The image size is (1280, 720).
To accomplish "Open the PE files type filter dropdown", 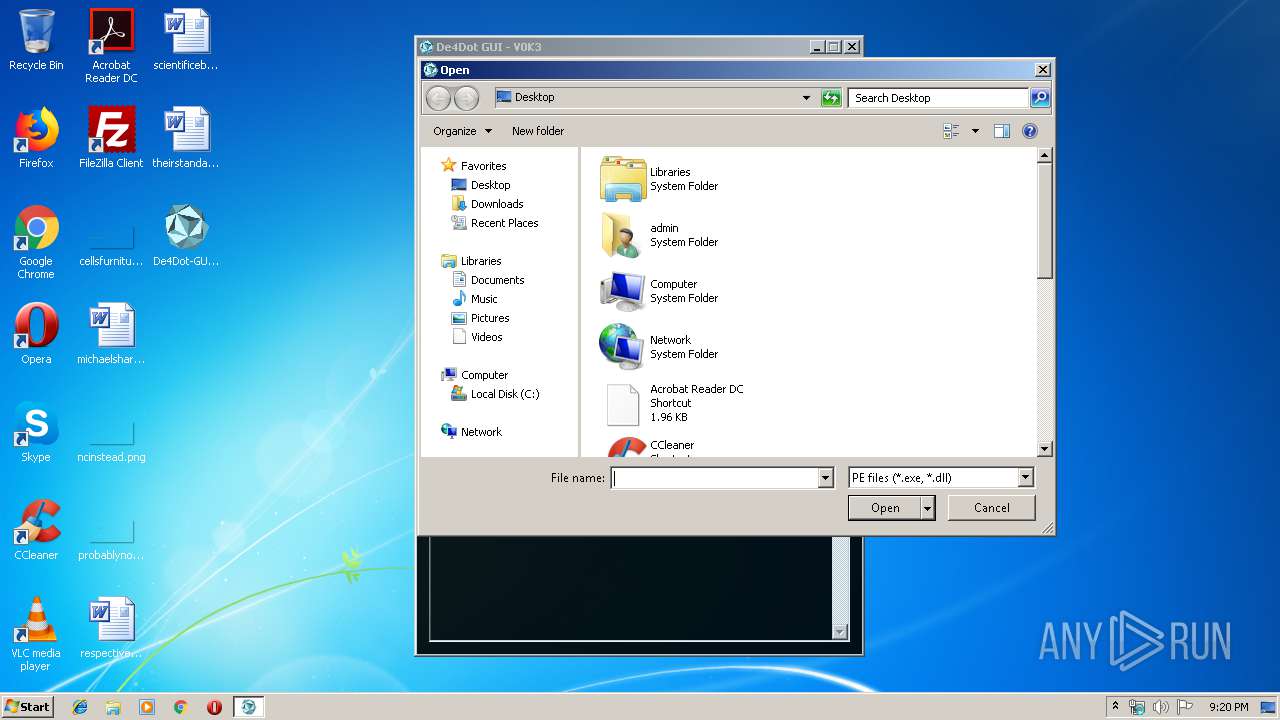I will 1025,478.
